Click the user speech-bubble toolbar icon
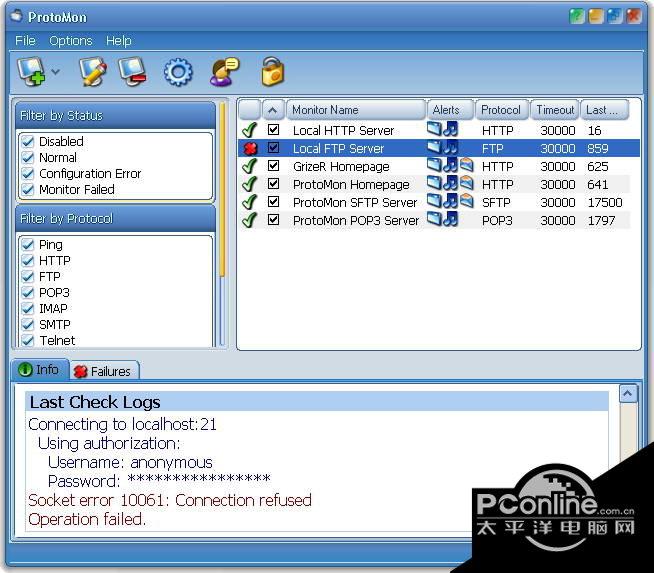This screenshot has height=573, width=654. pyautogui.click(x=225, y=72)
